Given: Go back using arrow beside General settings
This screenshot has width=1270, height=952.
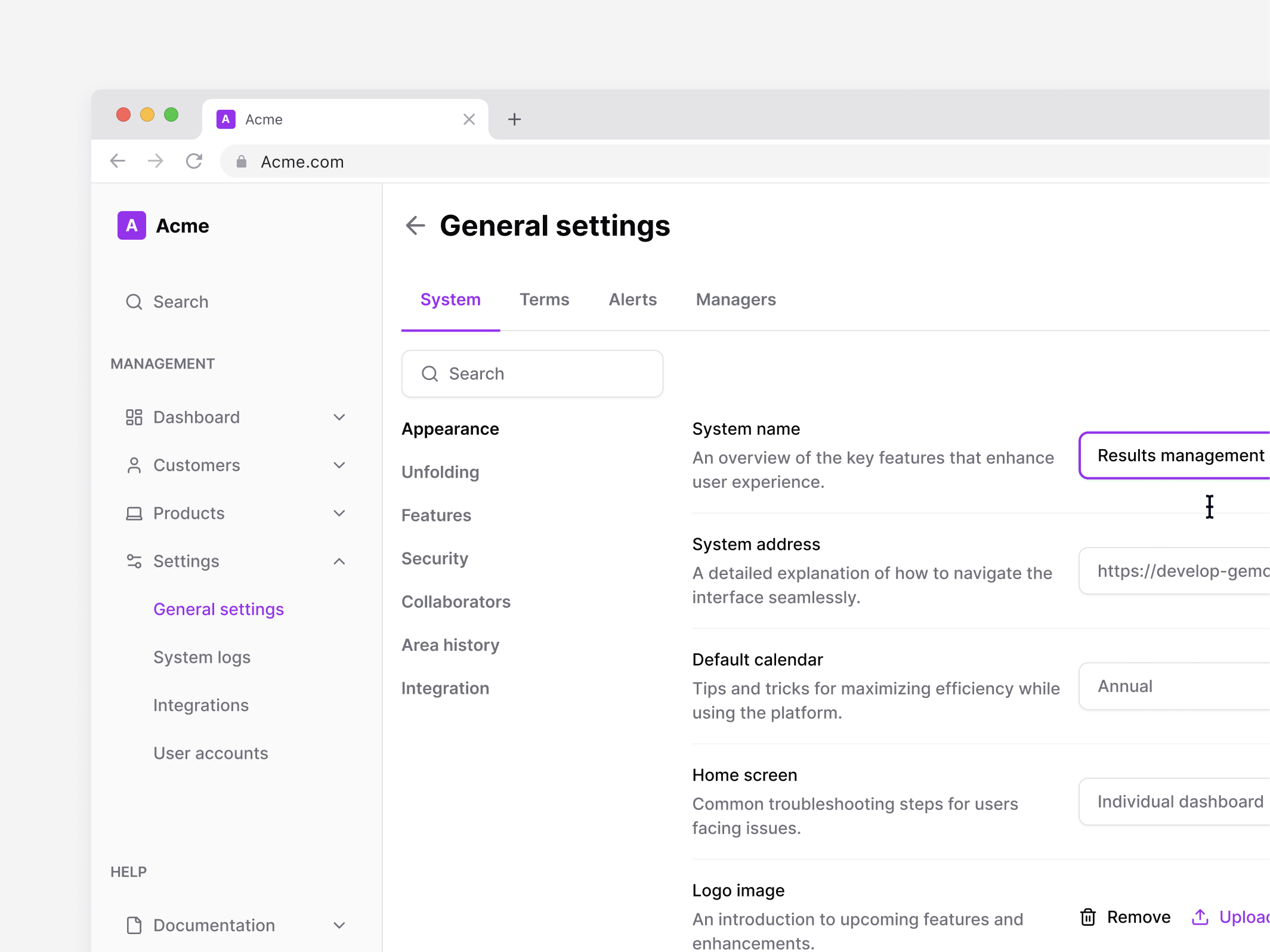Looking at the screenshot, I should pos(415,225).
